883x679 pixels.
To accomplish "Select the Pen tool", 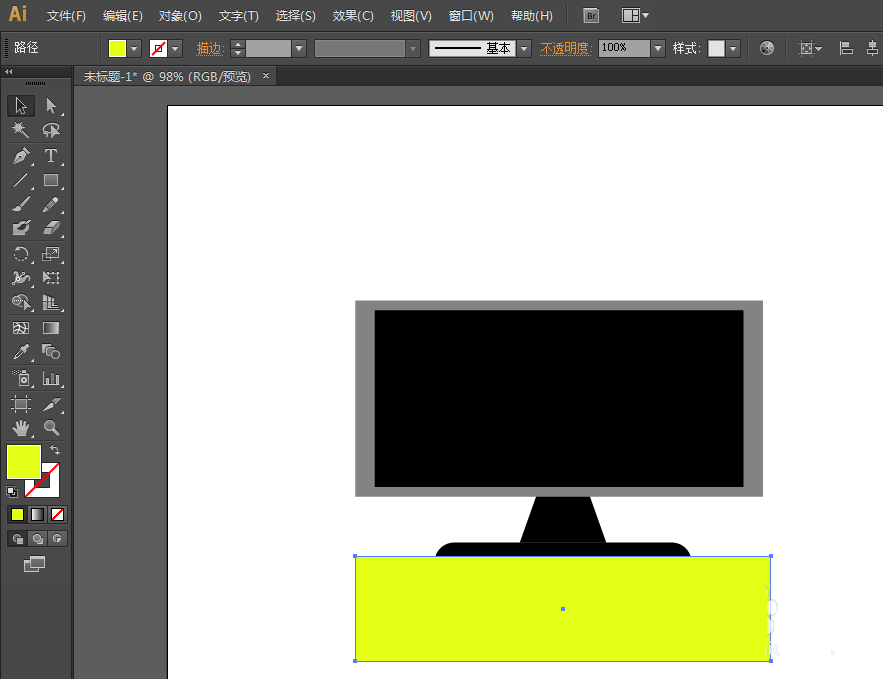I will click(21, 156).
